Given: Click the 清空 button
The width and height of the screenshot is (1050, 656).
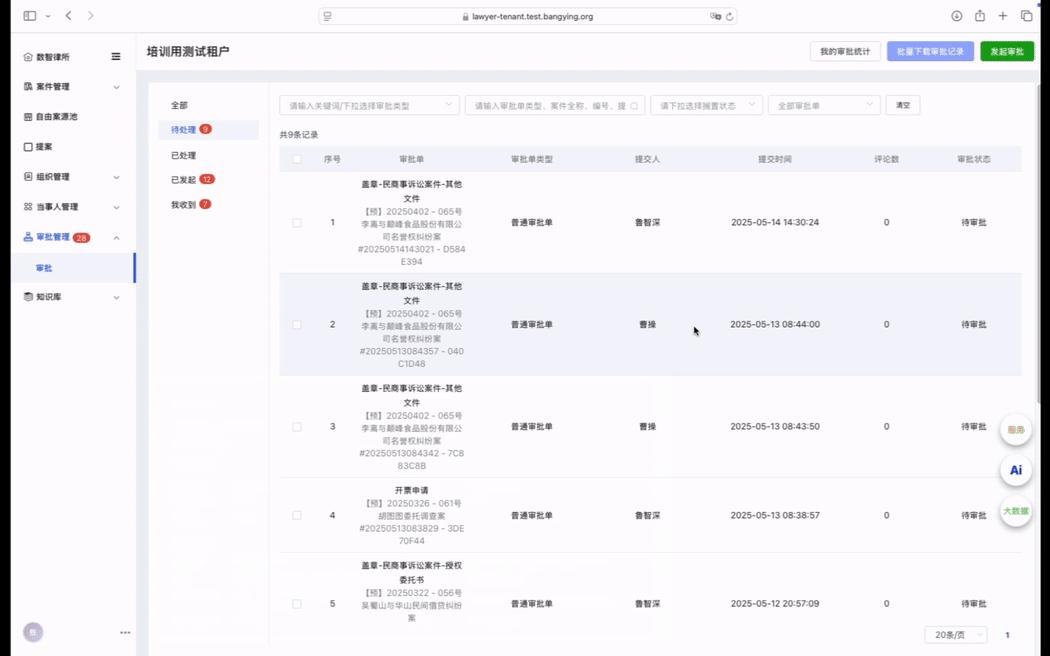Looking at the screenshot, I should pos(903,105).
